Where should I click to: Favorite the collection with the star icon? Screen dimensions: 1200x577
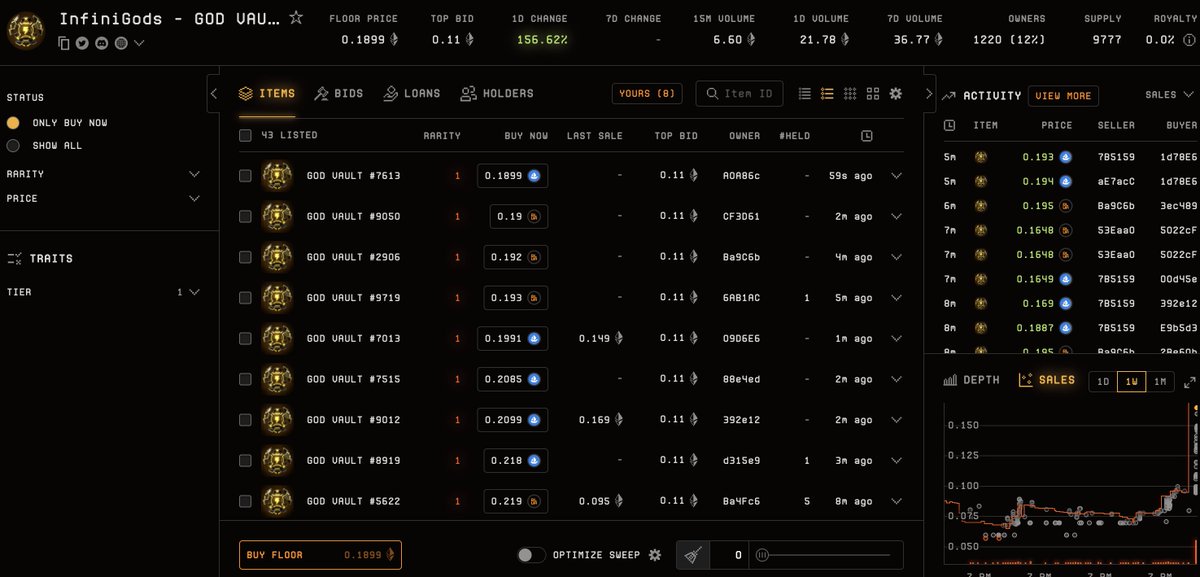pyautogui.click(x=296, y=17)
